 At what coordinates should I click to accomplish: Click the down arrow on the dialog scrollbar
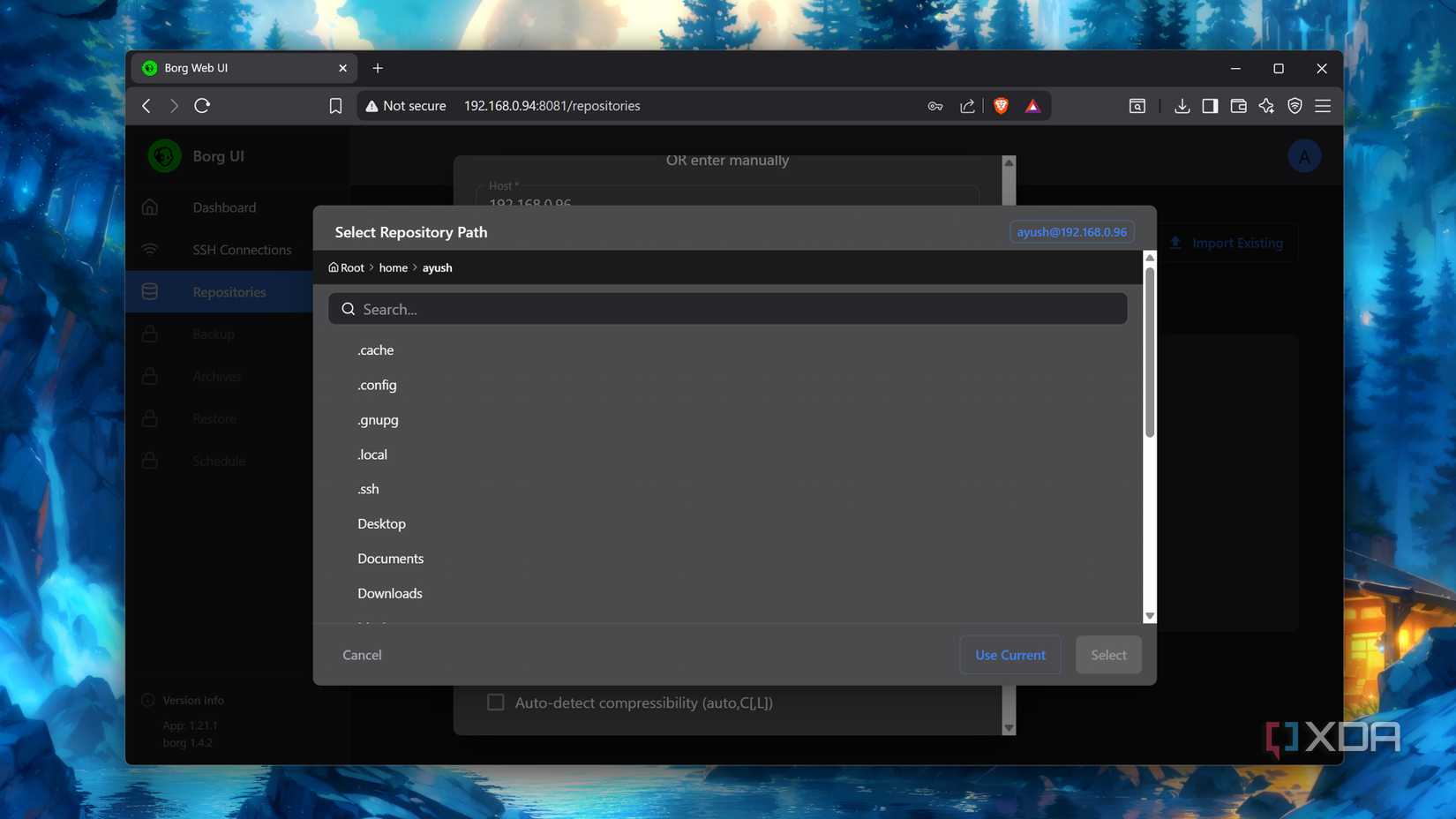(x=1149, y=615)
